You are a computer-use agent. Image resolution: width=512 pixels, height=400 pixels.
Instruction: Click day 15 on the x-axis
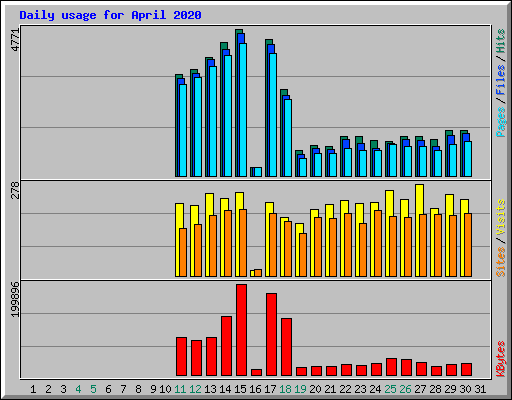pos(240,389)
